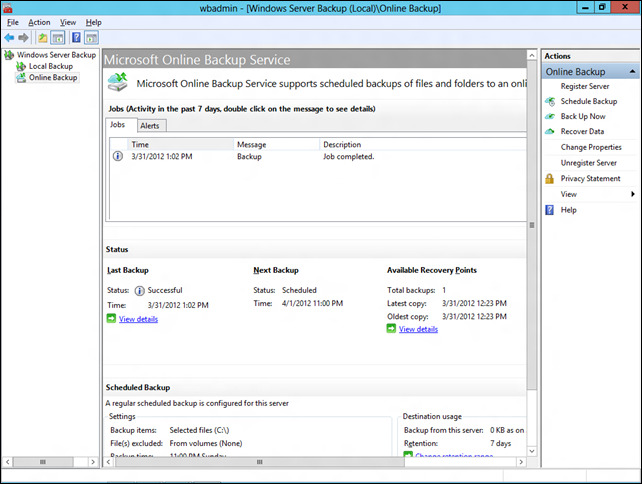
Task: Toggle Show/Hide Console Tree toolbar icon
Action: tap(58, 38)
